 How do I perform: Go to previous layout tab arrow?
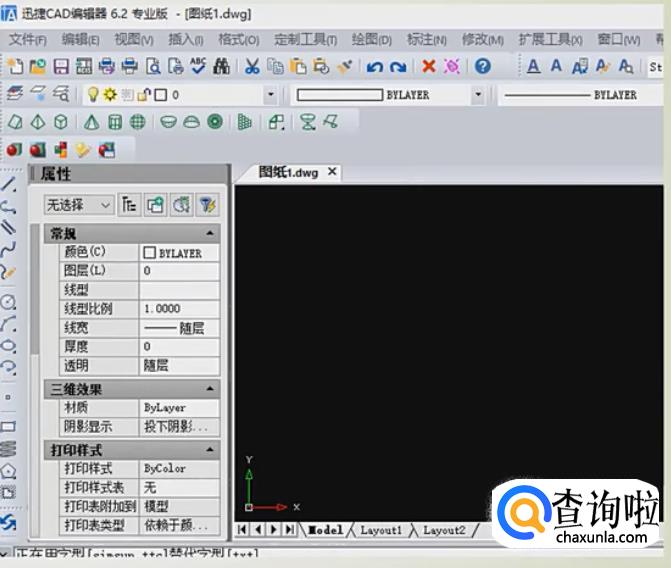coord(258,529)
